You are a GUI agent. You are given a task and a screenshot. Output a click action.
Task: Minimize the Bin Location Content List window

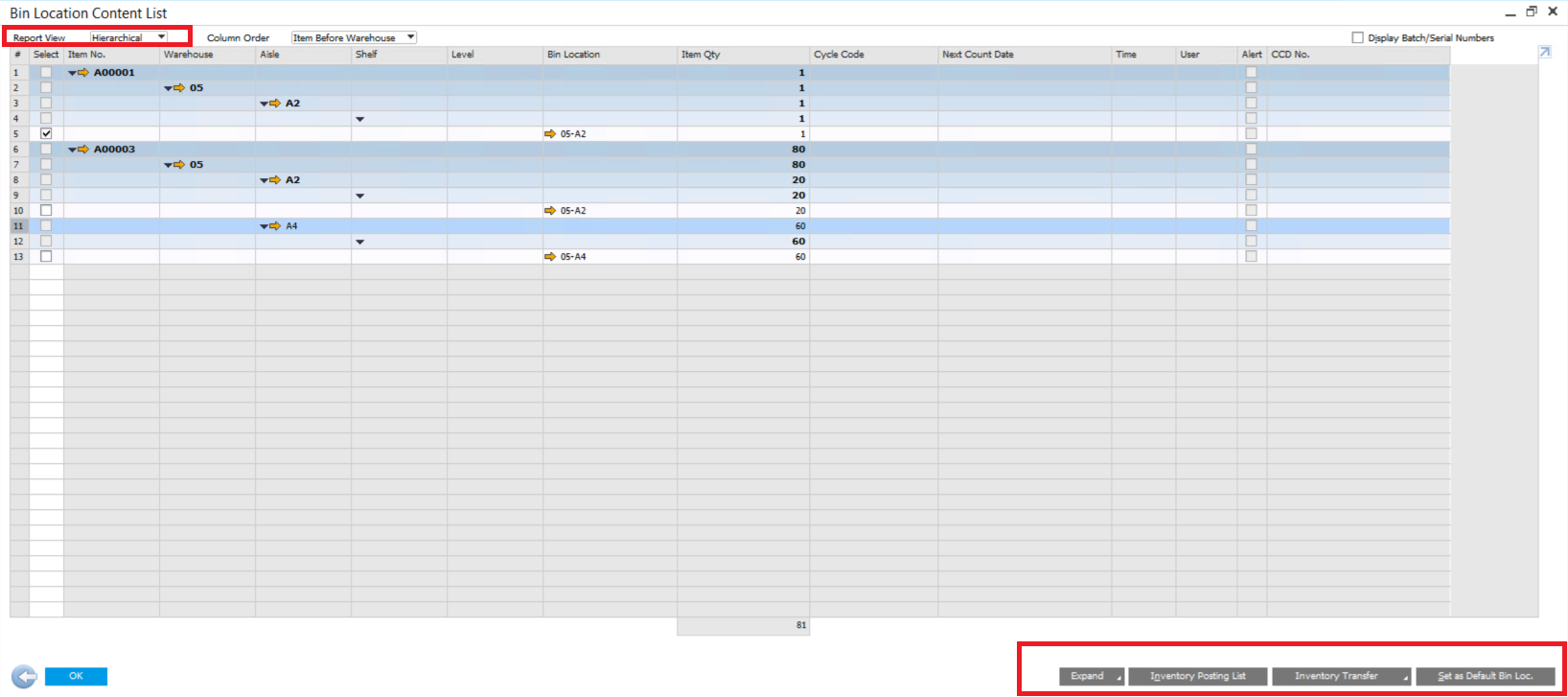tap(1510, 13)
